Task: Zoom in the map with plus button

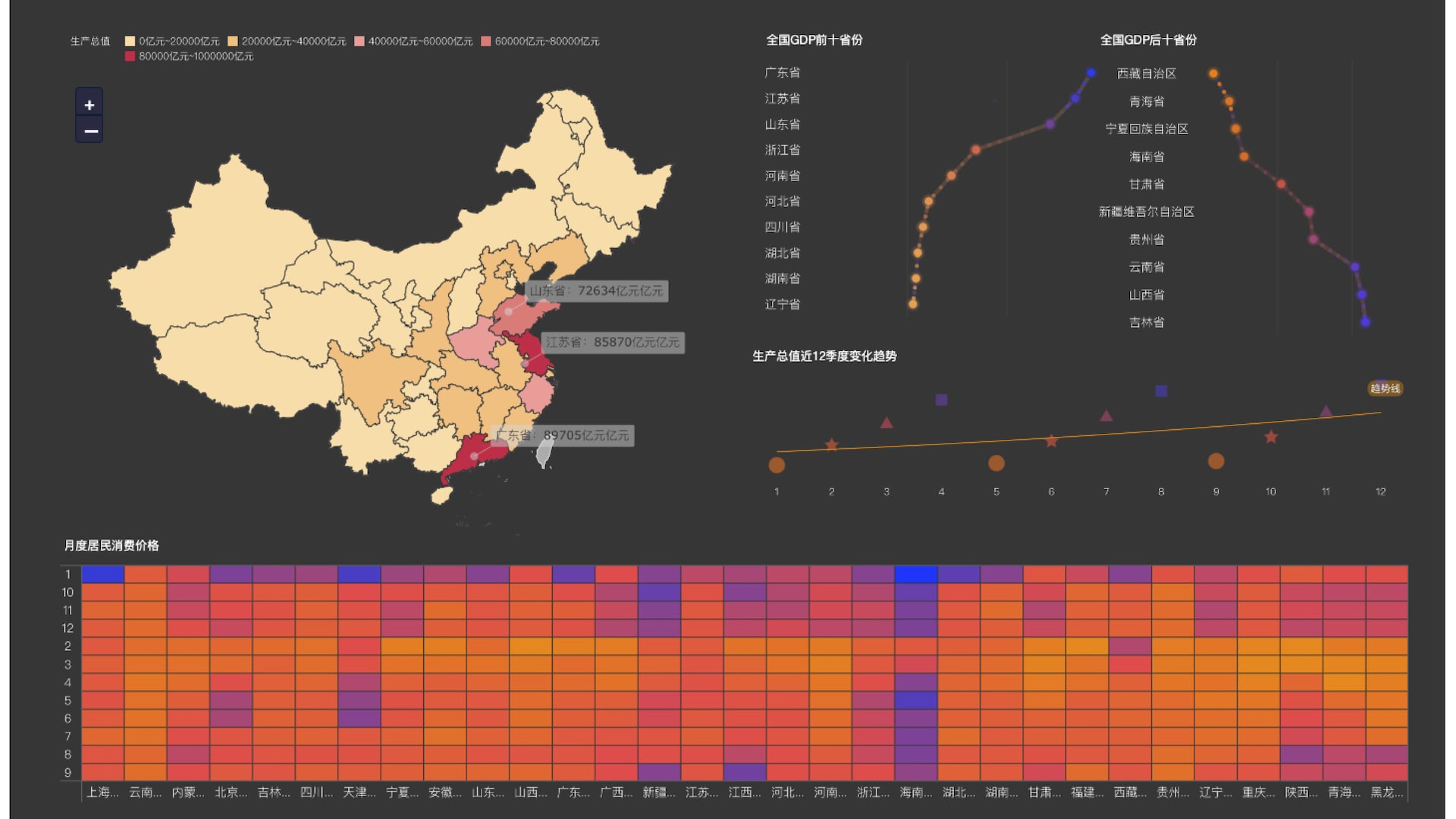Action: point(89,104)
